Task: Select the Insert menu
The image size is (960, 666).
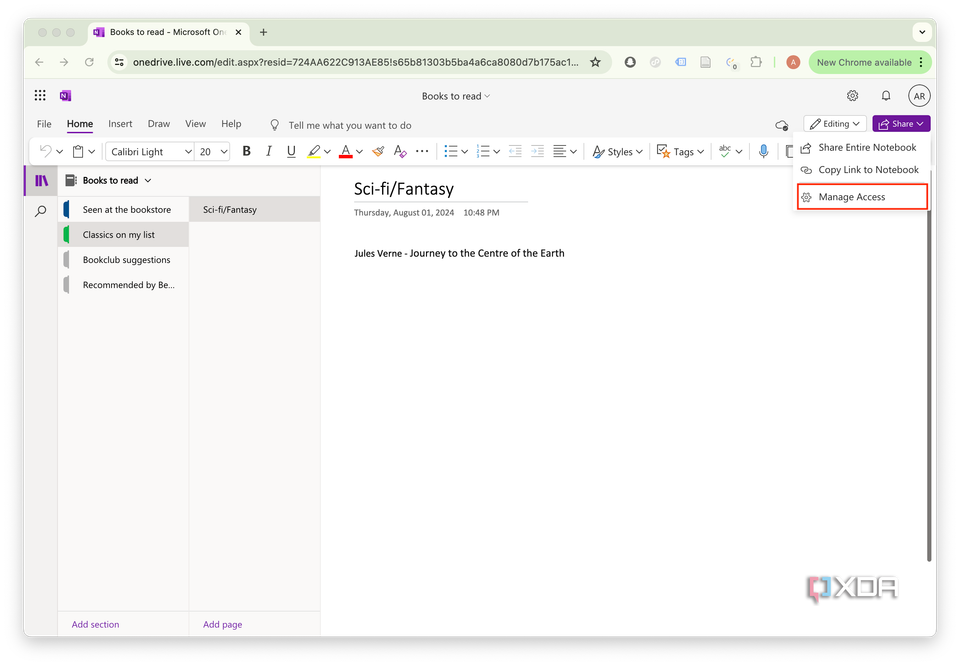Action: [120, 123]
